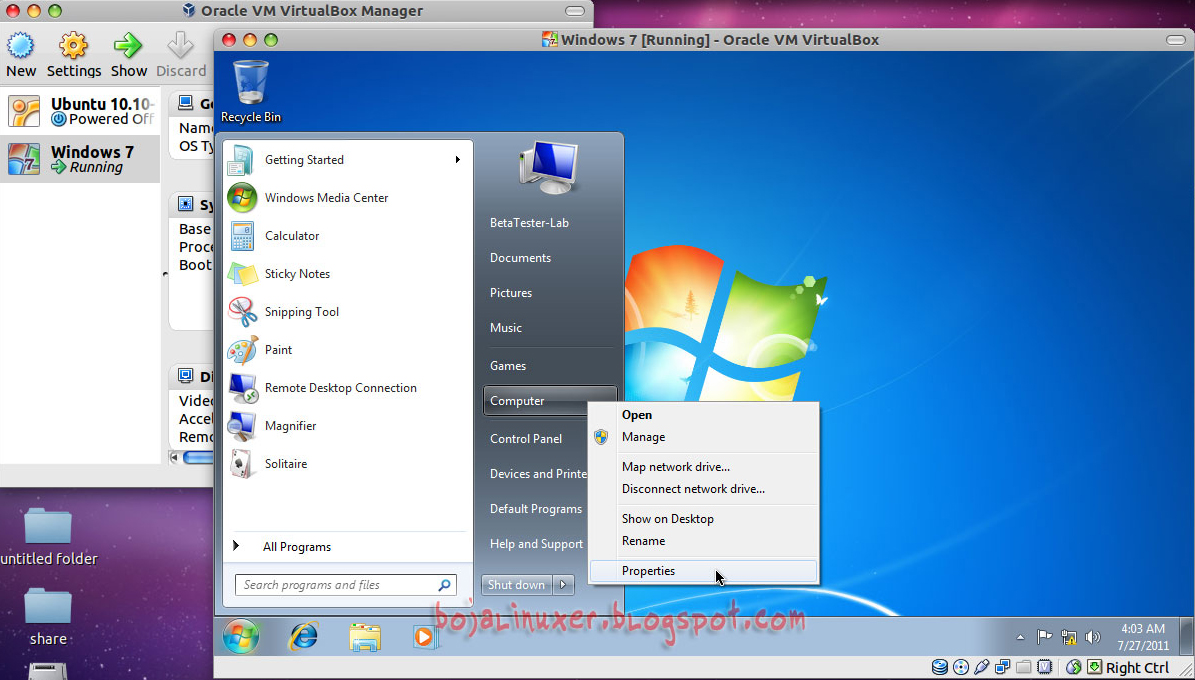Screen dimensions: 1195x680
Task: Click the virtualization CPU status icon
Action: (1044, 668)
